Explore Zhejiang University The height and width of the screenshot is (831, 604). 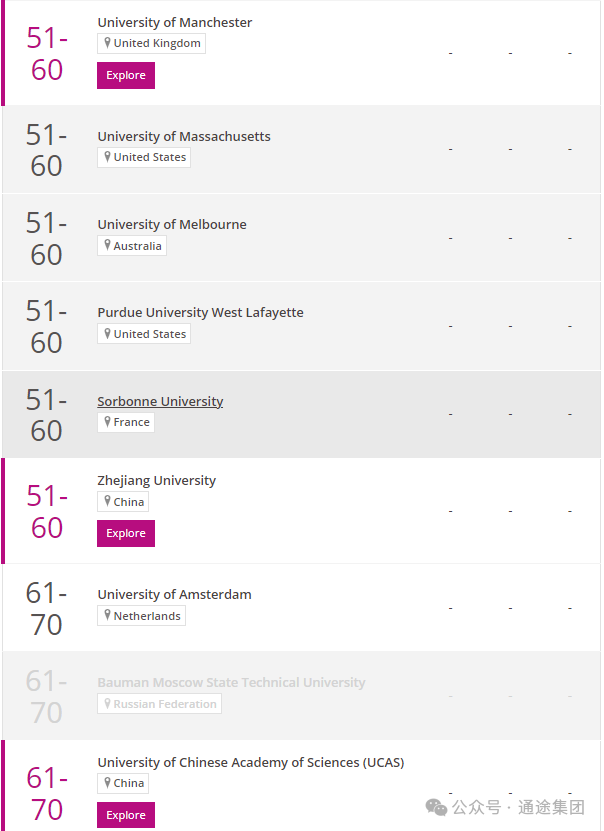click(126, 533)
